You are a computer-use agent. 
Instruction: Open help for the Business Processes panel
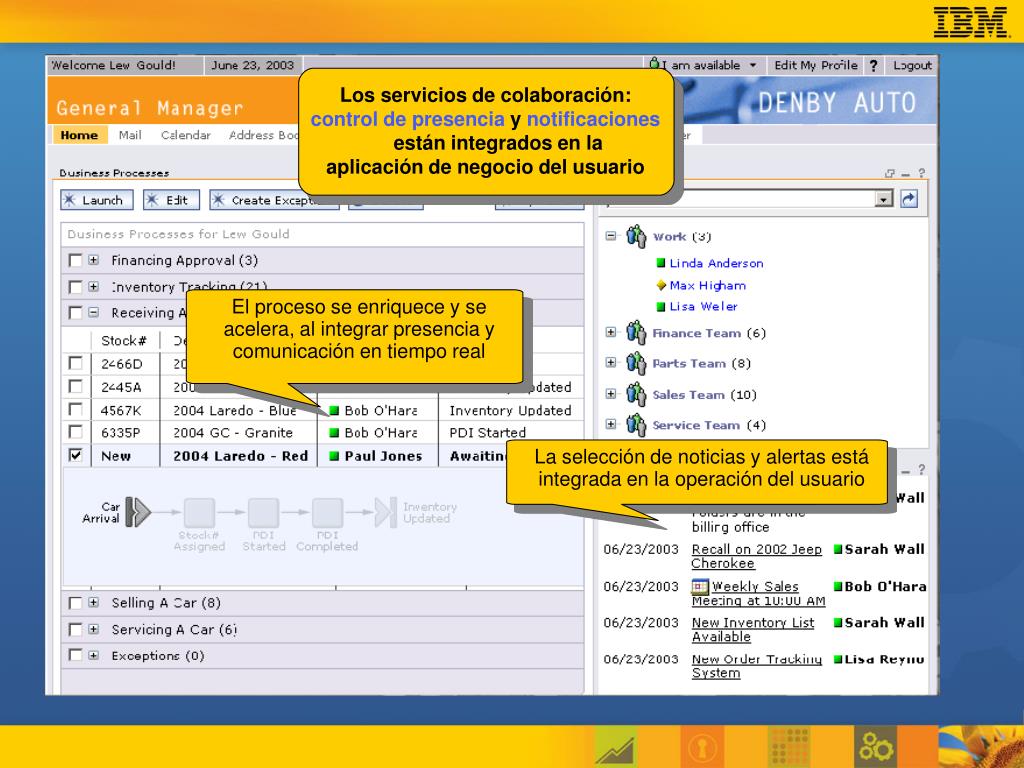(x=921, y=174)
